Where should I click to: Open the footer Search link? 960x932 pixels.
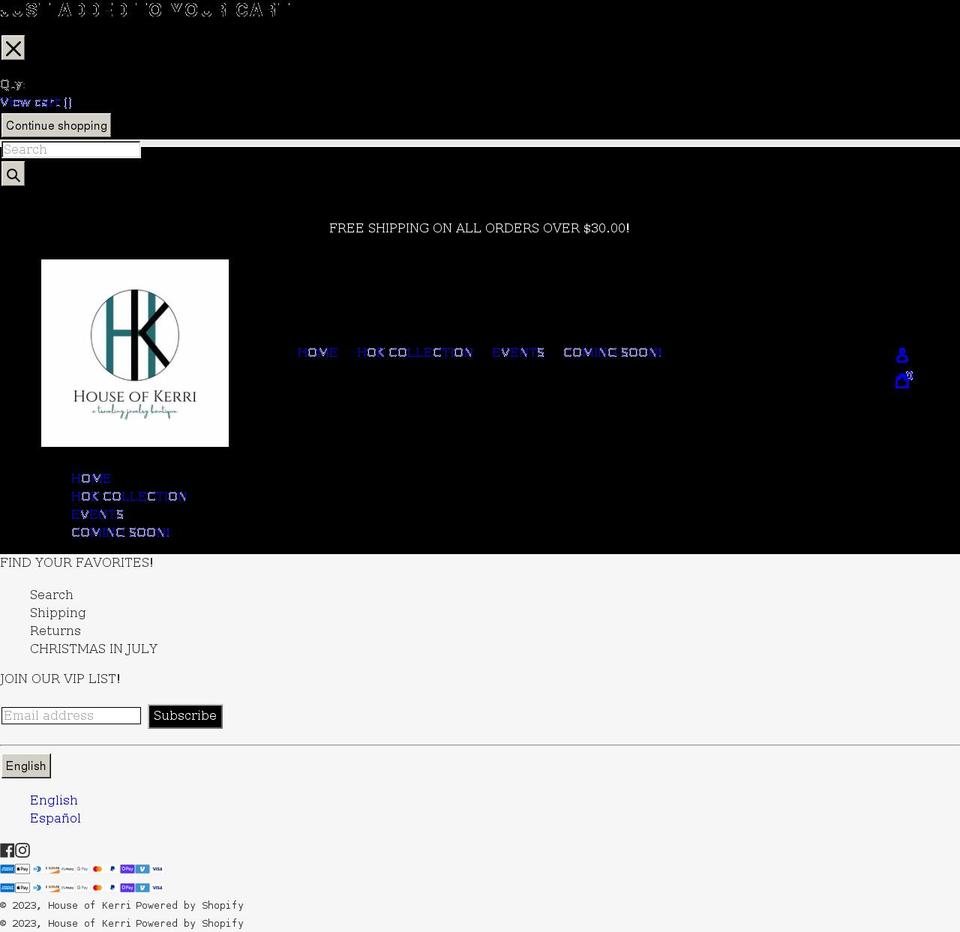point(51,595)
